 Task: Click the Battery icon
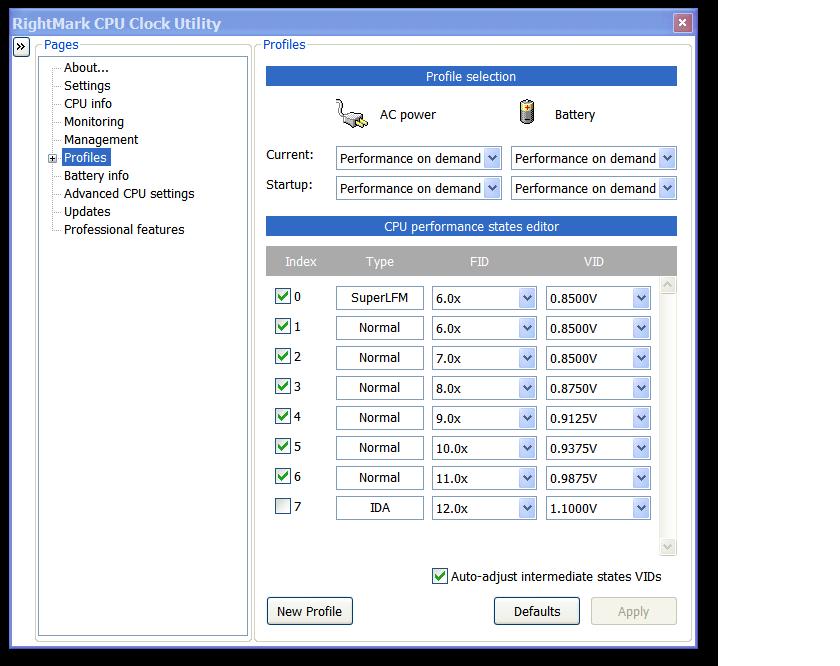[x=527, y=112]
